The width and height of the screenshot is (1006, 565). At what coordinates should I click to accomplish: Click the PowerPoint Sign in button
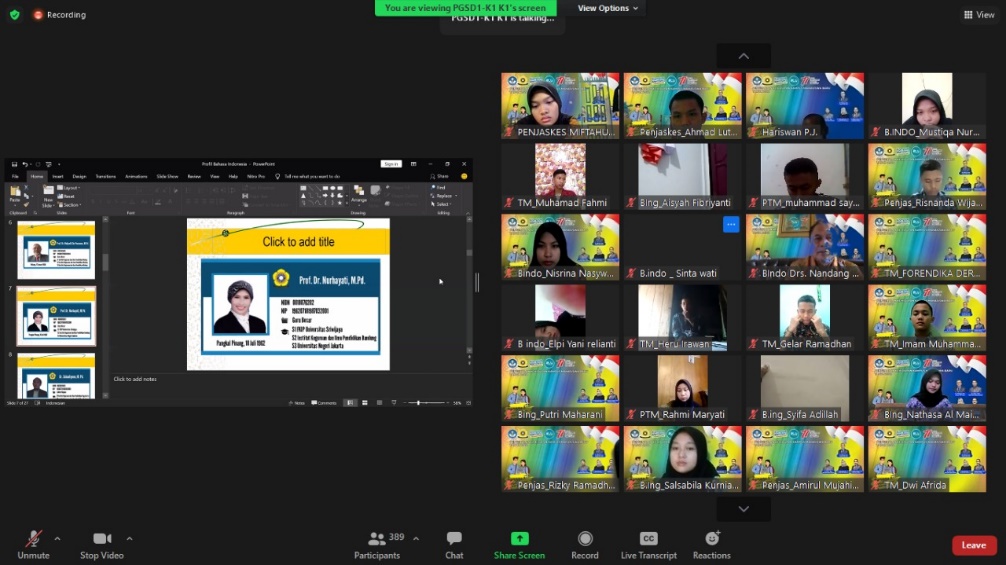coord(391,164)
